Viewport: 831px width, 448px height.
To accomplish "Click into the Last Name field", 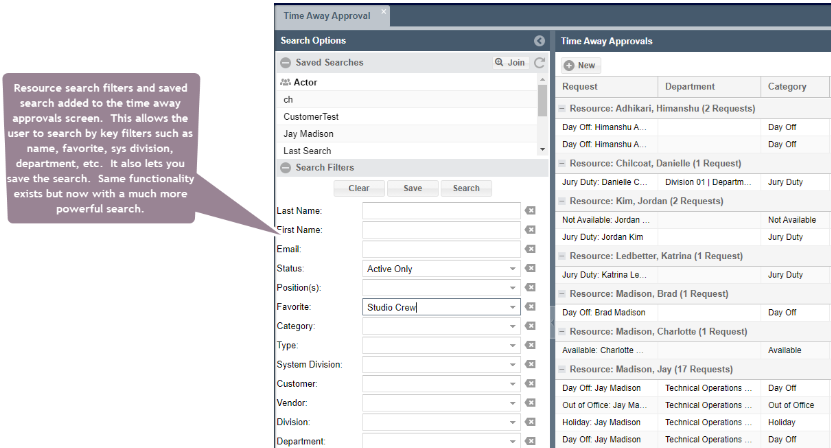I will tap(441, 210).
